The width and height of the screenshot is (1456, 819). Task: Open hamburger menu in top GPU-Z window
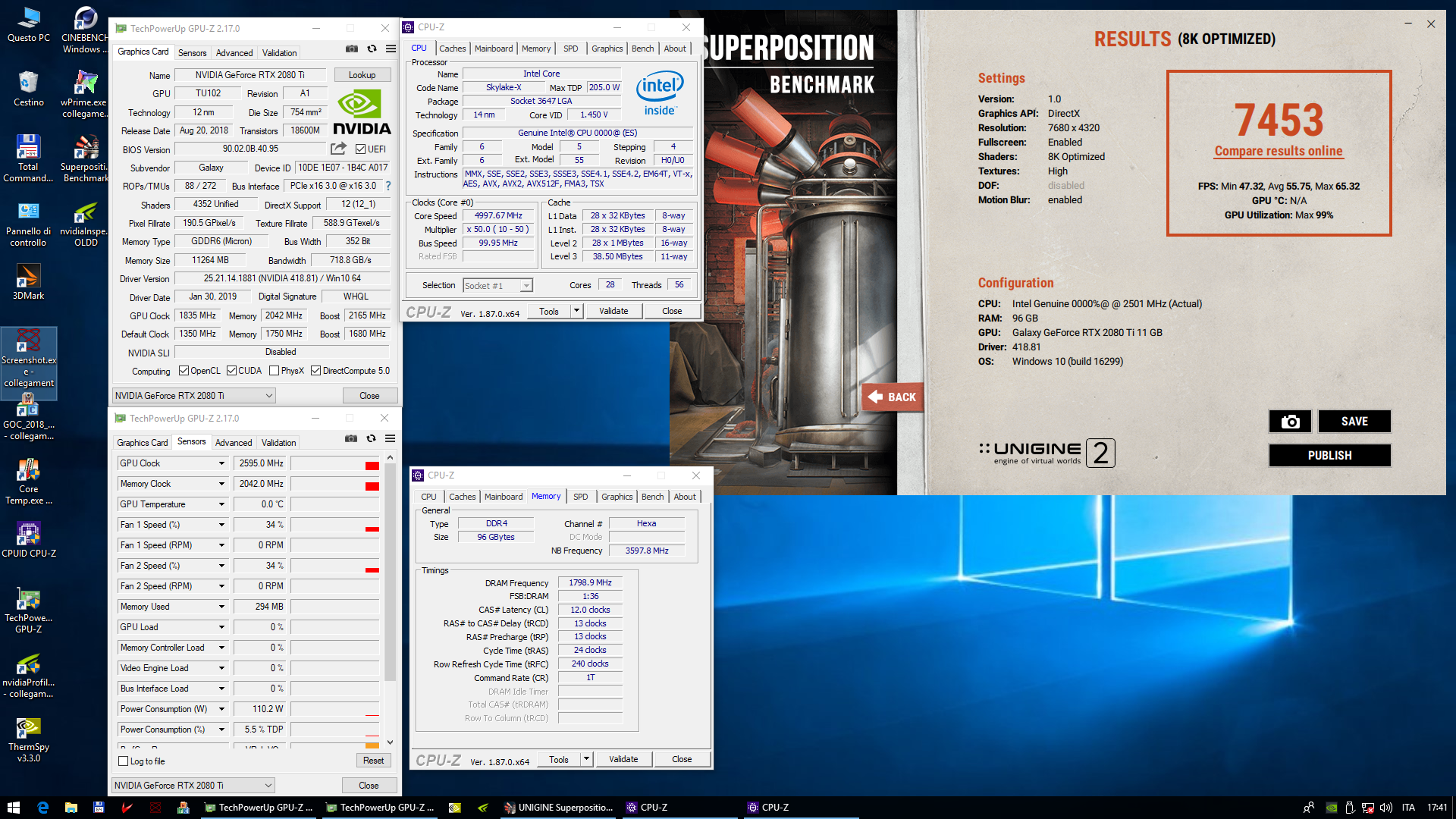coord(391,49)
